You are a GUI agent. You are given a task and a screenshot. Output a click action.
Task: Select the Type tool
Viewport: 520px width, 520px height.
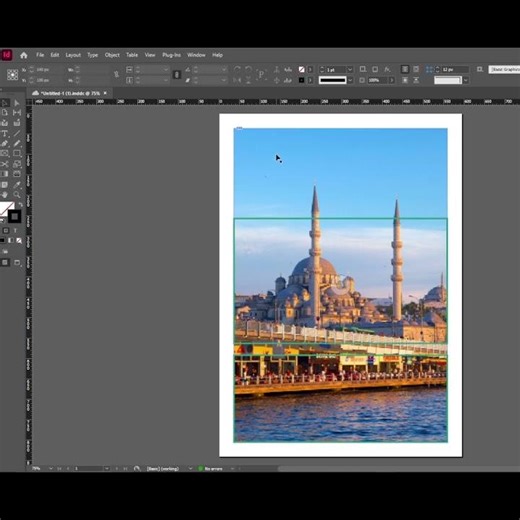coord(4,134)
